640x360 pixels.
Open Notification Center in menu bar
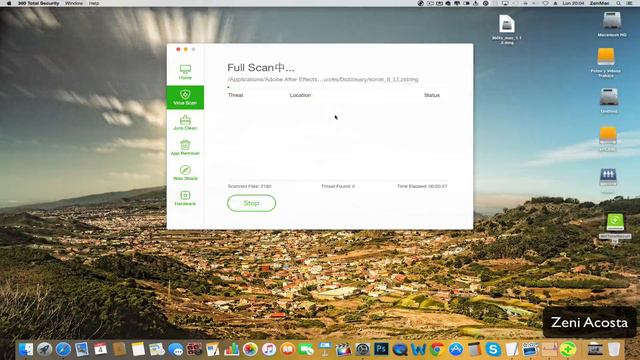click(x=630, y=3)
